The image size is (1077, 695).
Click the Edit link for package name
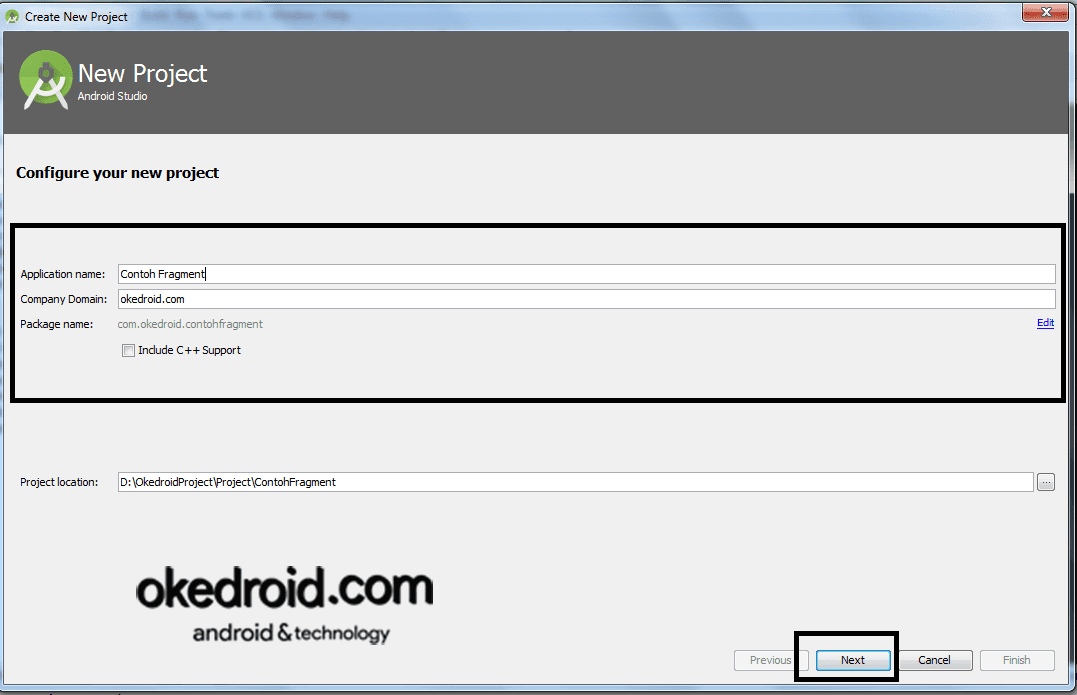1045,323
